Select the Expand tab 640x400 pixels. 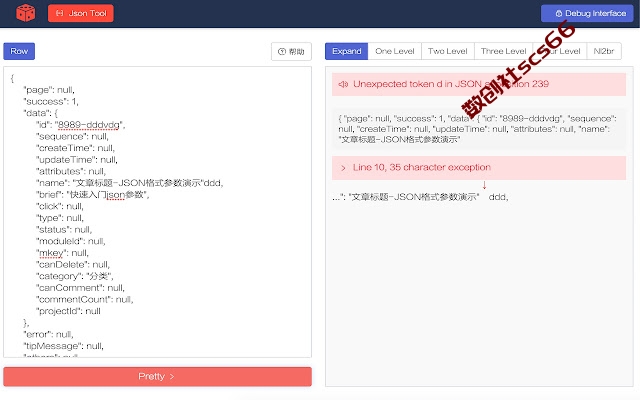tap(347, 51)
